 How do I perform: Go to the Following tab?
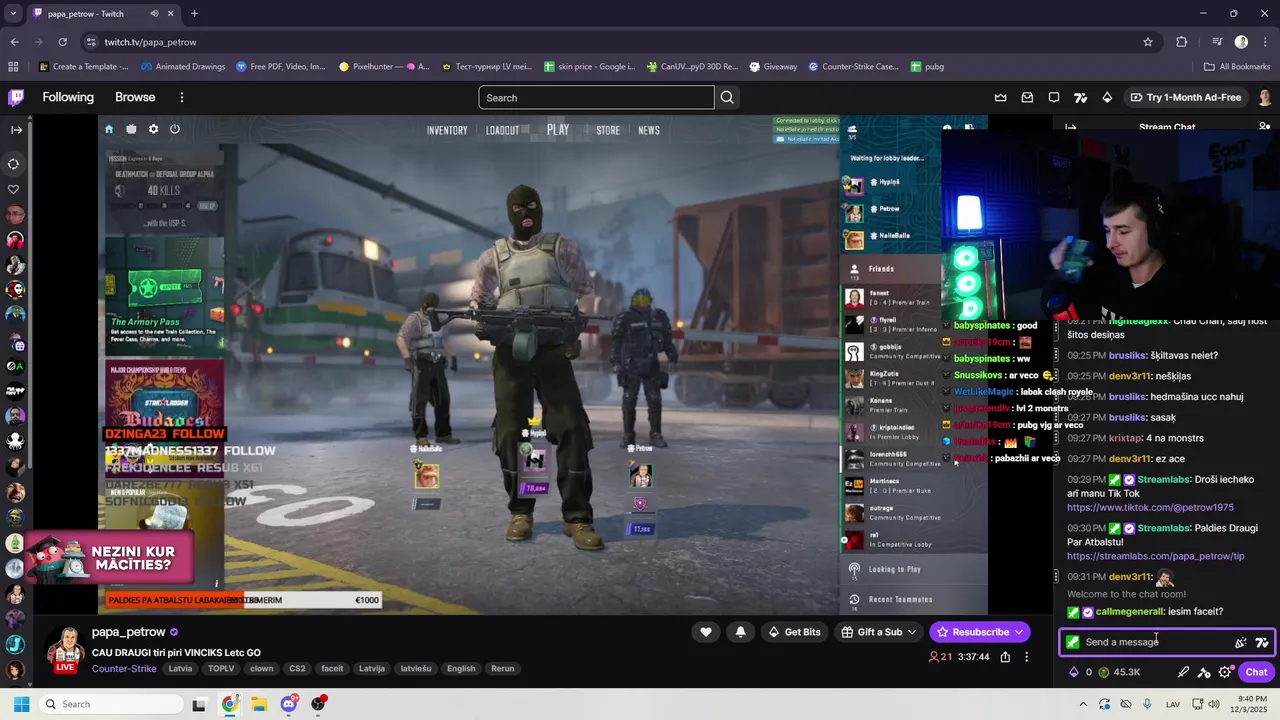68,97
